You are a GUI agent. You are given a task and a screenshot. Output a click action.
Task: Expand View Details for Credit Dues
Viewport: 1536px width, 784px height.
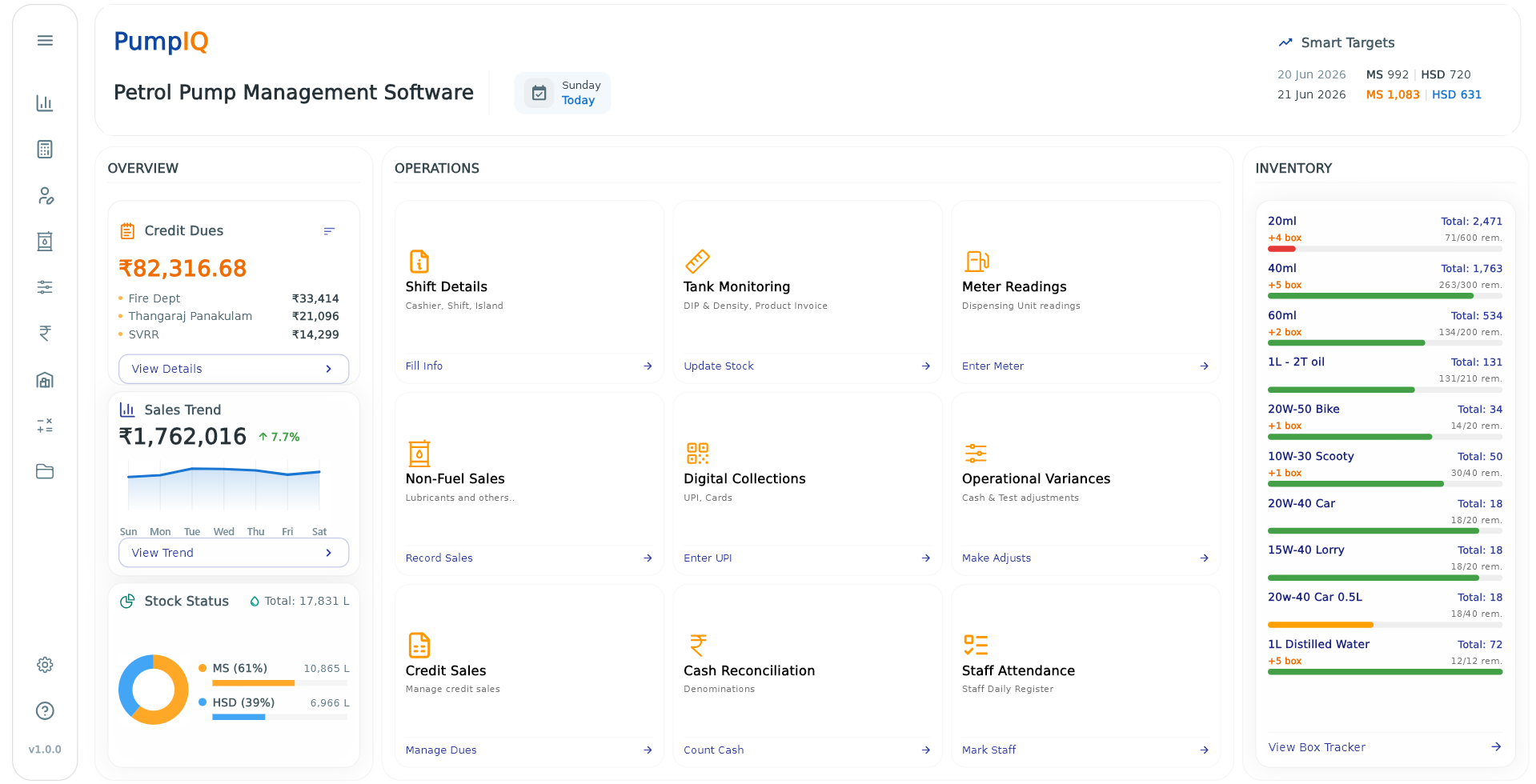tap(234, 369)
